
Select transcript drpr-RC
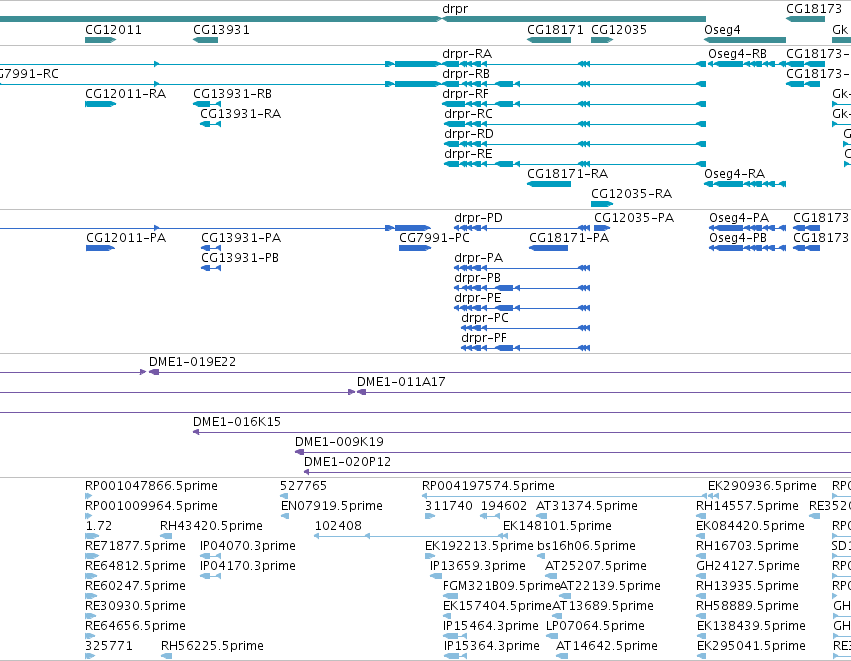pyautogui.click(x=468, y=114)
